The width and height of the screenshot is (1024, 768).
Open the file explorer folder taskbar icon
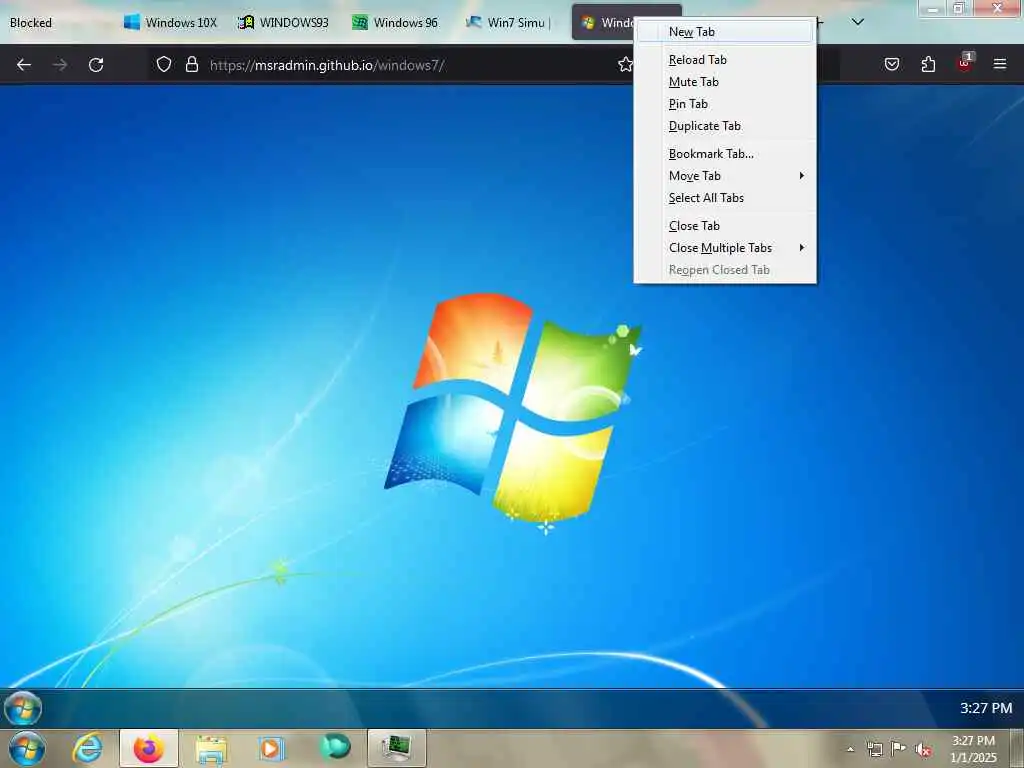point(212,749)
